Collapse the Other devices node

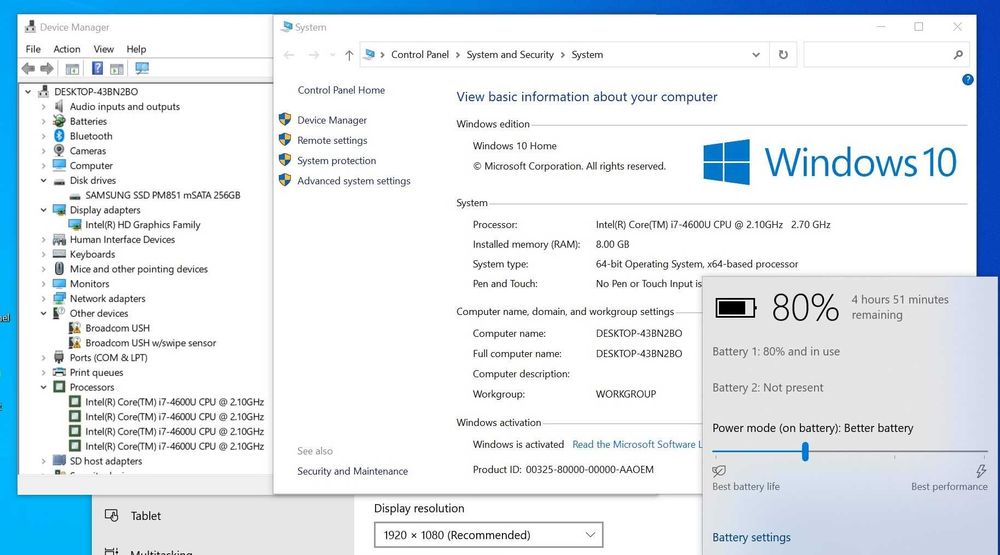(43, 313)
